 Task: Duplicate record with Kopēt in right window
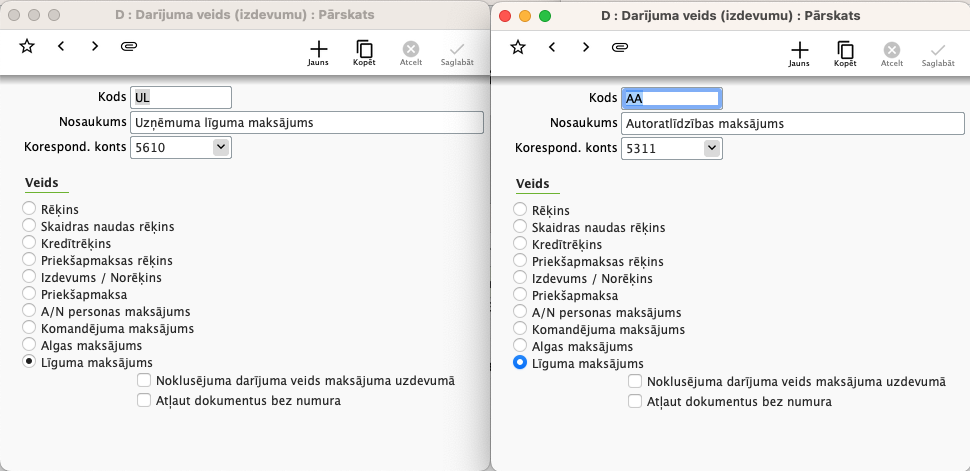(845, 54)
